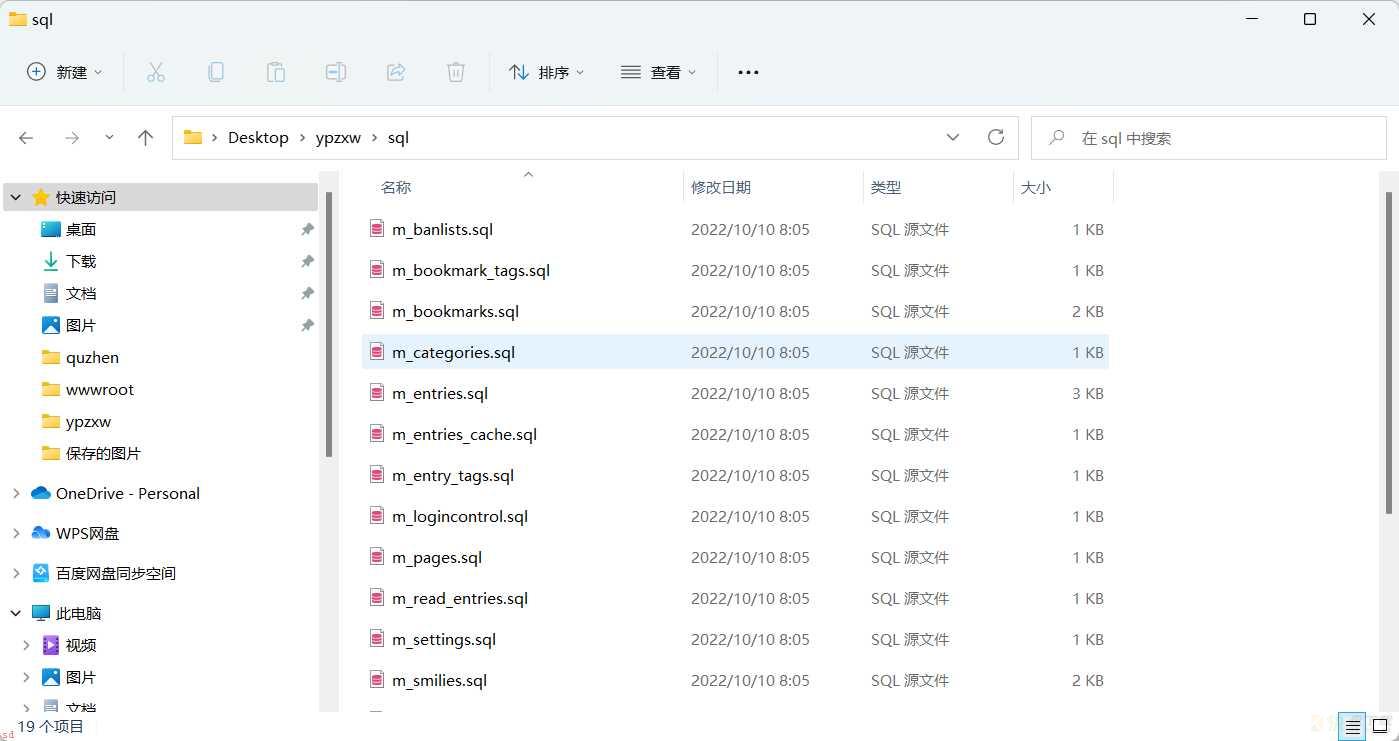
Task: Open wwwroot folder in sidebar
Action: click(x=99, y=389)
